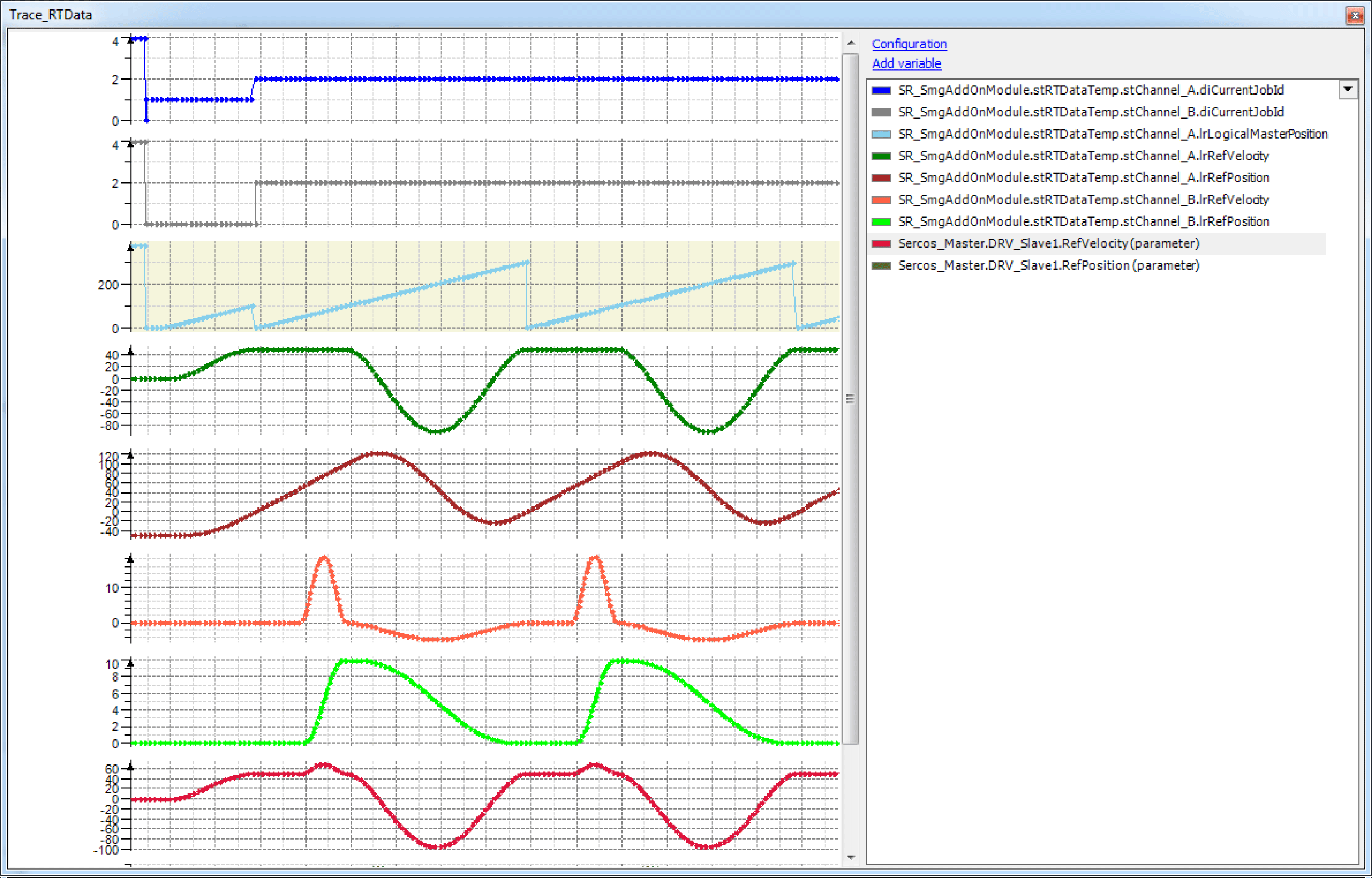Close the Trace_RTData window
1372x878 pixels.
click(1355, 16)
